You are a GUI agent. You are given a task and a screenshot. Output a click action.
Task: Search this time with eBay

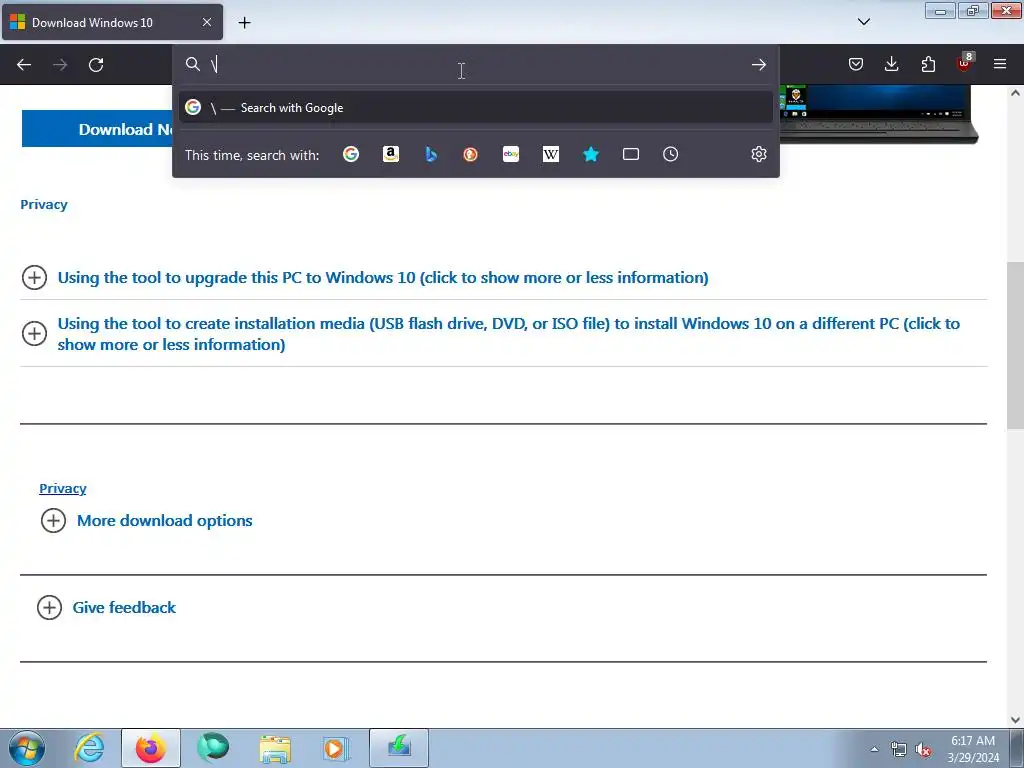click(511, 155)
